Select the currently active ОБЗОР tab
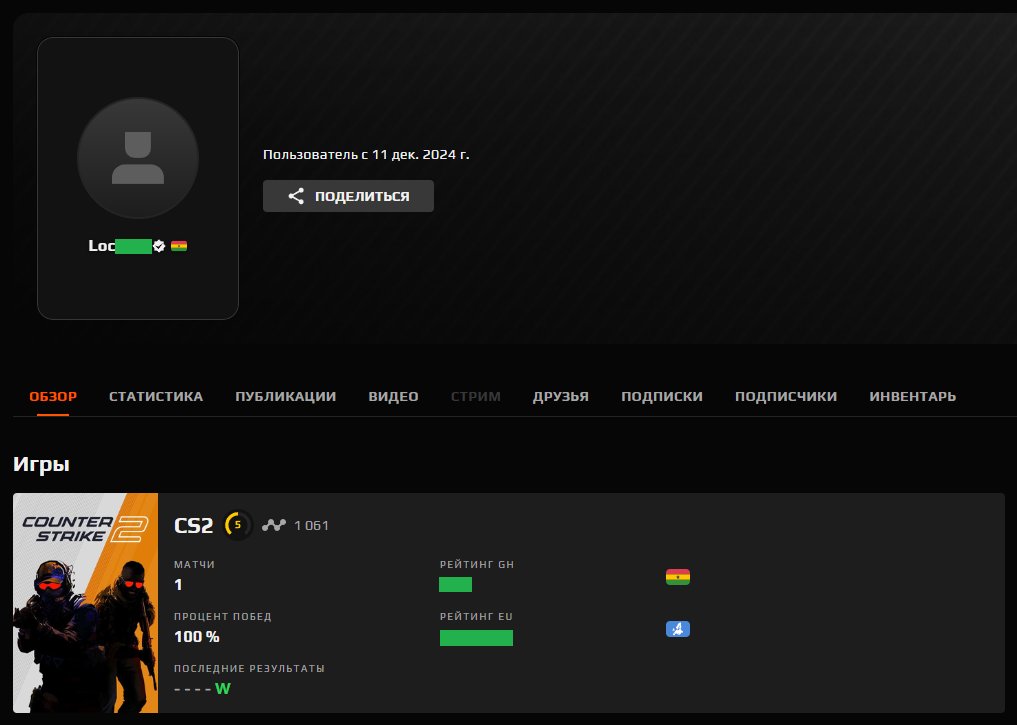Viewport: 1017px width, 725px height. 51,396
